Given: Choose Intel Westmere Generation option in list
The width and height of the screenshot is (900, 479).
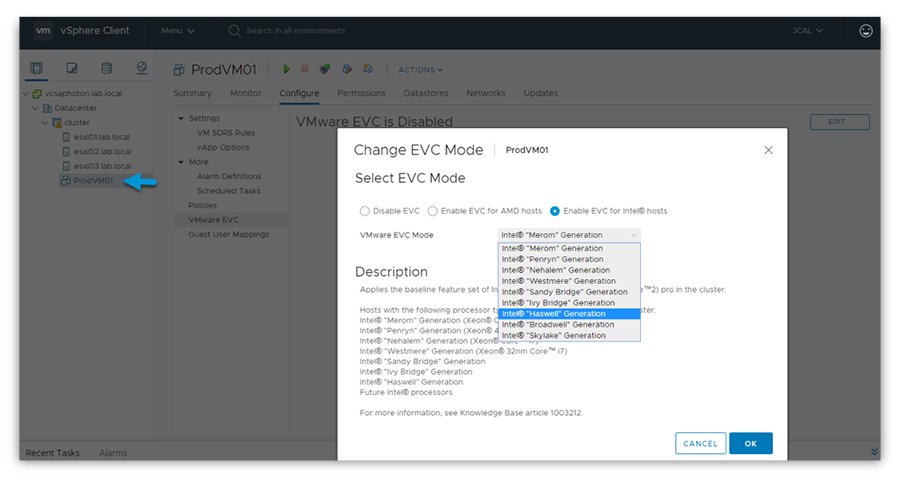Looking at the screenshot, I should pyautogui.click(x=569, y=281).
